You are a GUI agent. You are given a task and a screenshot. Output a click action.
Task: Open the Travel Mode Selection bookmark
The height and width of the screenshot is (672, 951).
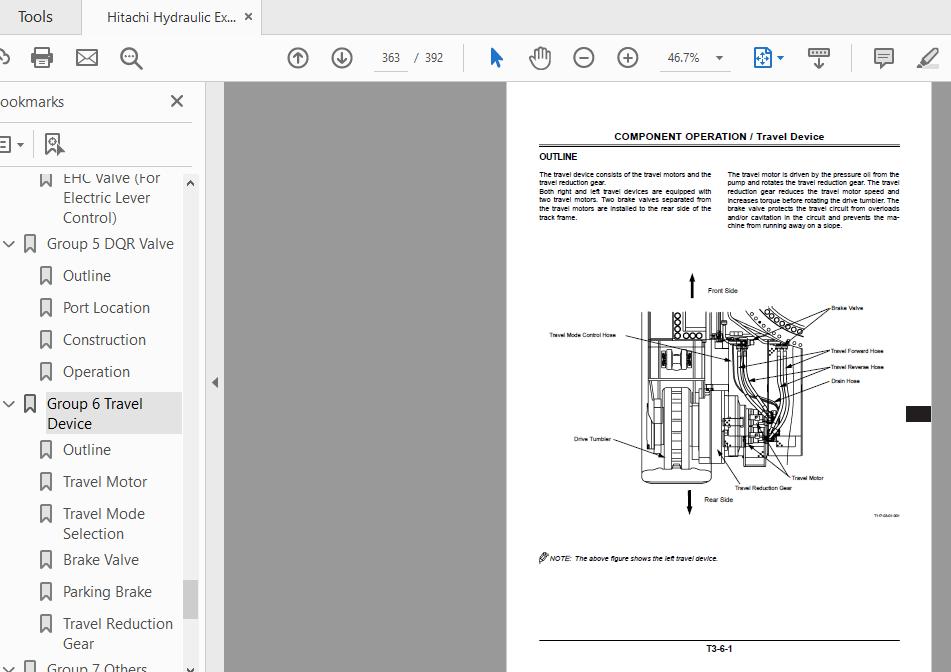104,523
